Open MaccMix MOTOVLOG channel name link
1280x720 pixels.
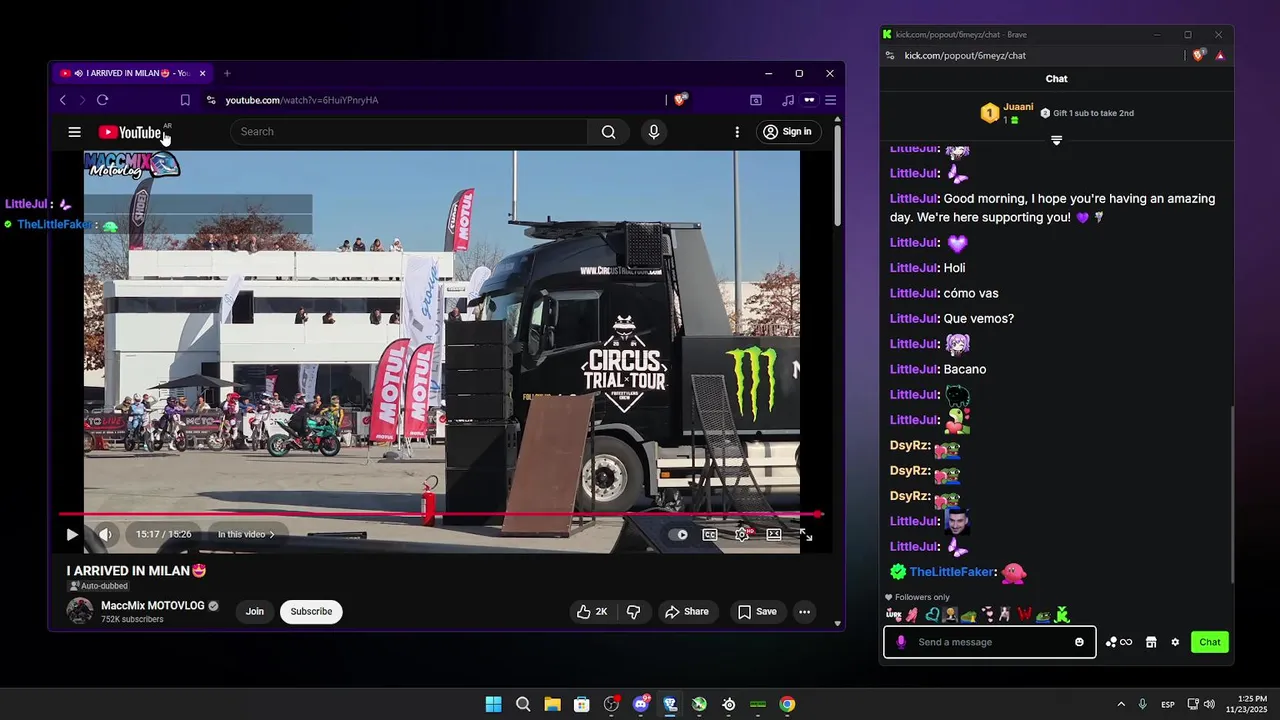tap(152, 606)
